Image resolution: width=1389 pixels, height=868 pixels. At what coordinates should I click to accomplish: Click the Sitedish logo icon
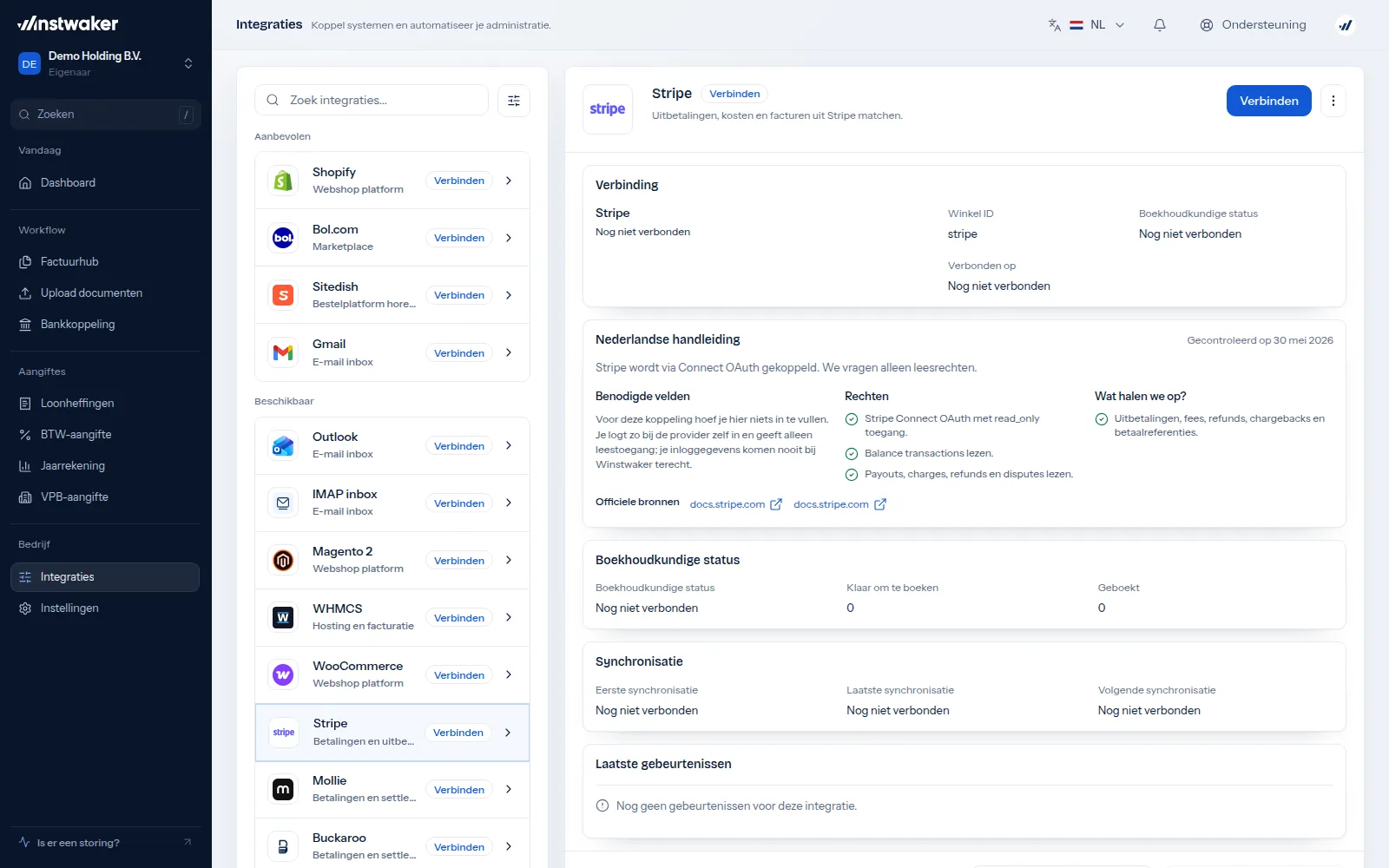point(283,295)
